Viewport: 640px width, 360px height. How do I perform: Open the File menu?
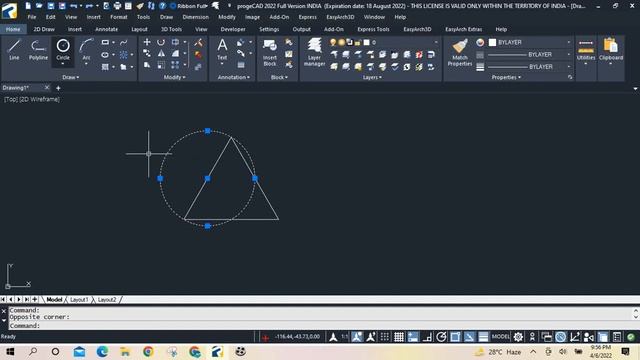[32, 17]
